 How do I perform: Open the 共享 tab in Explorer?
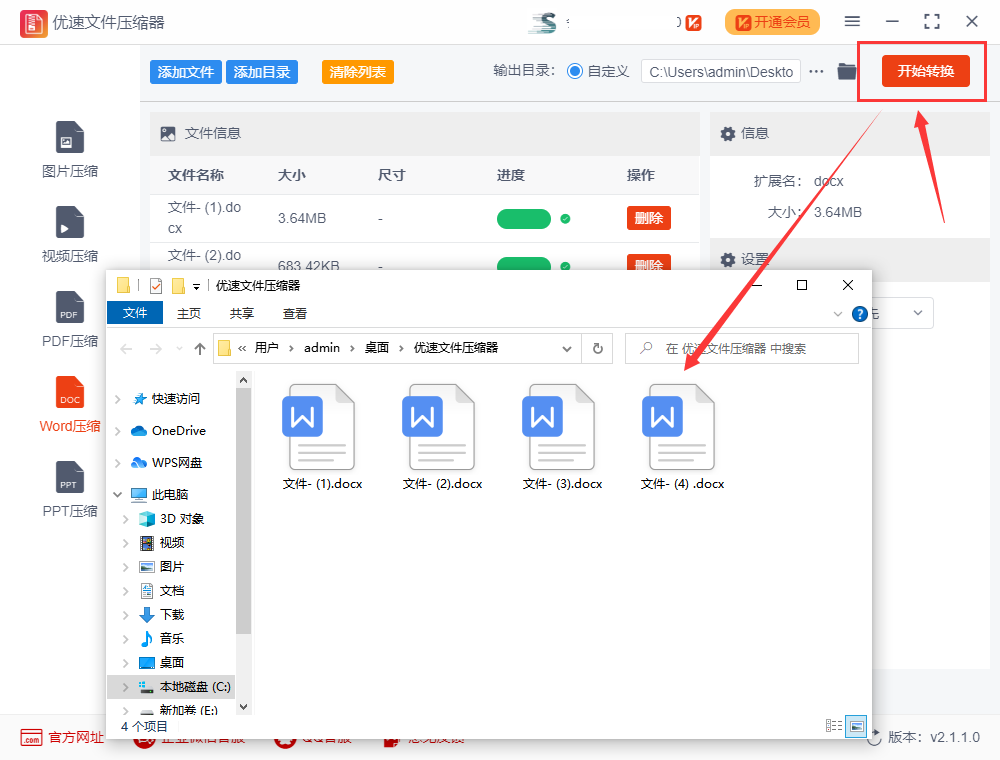tap(242, 313)
